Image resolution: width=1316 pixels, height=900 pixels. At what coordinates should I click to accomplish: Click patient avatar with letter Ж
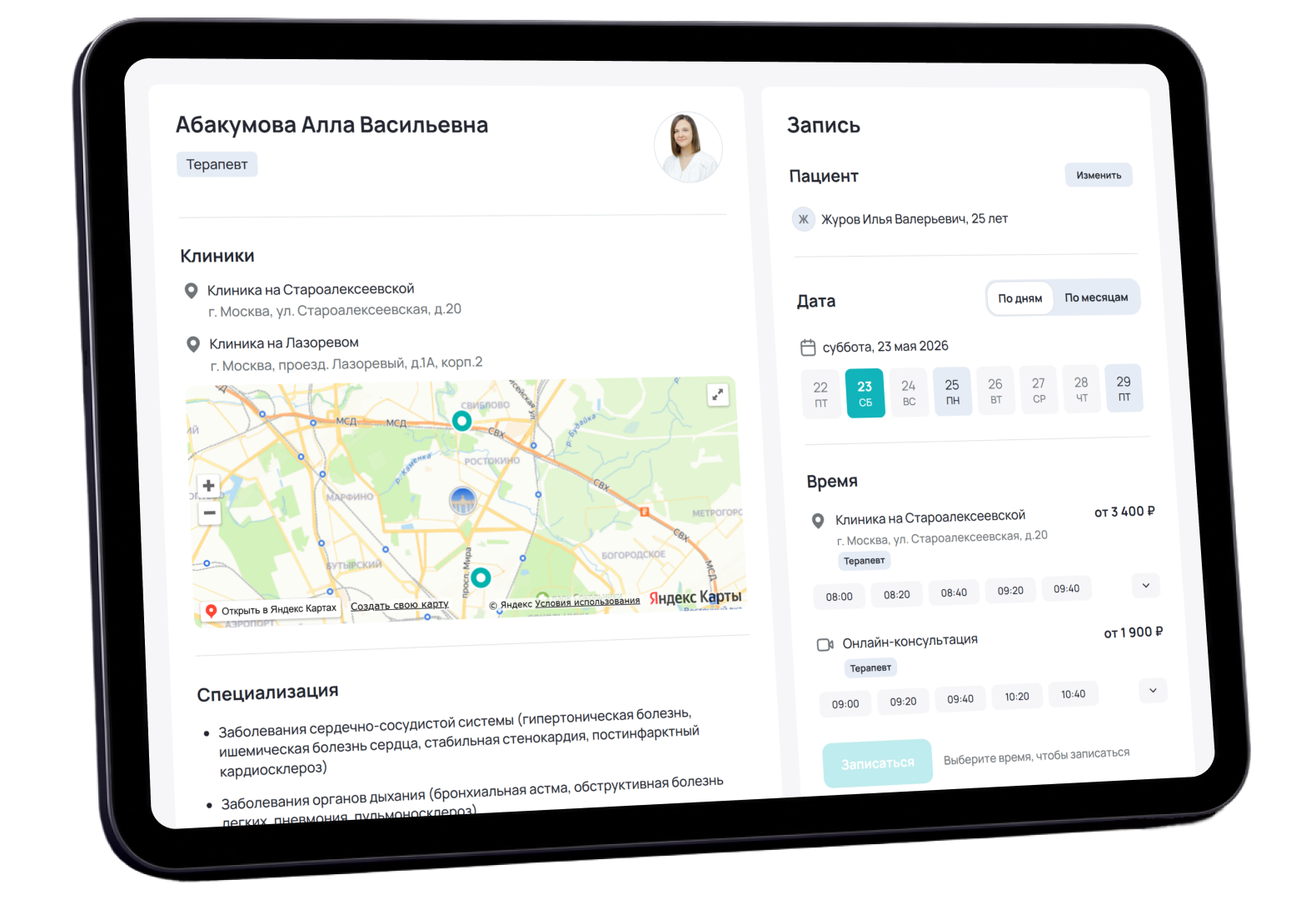803,219
